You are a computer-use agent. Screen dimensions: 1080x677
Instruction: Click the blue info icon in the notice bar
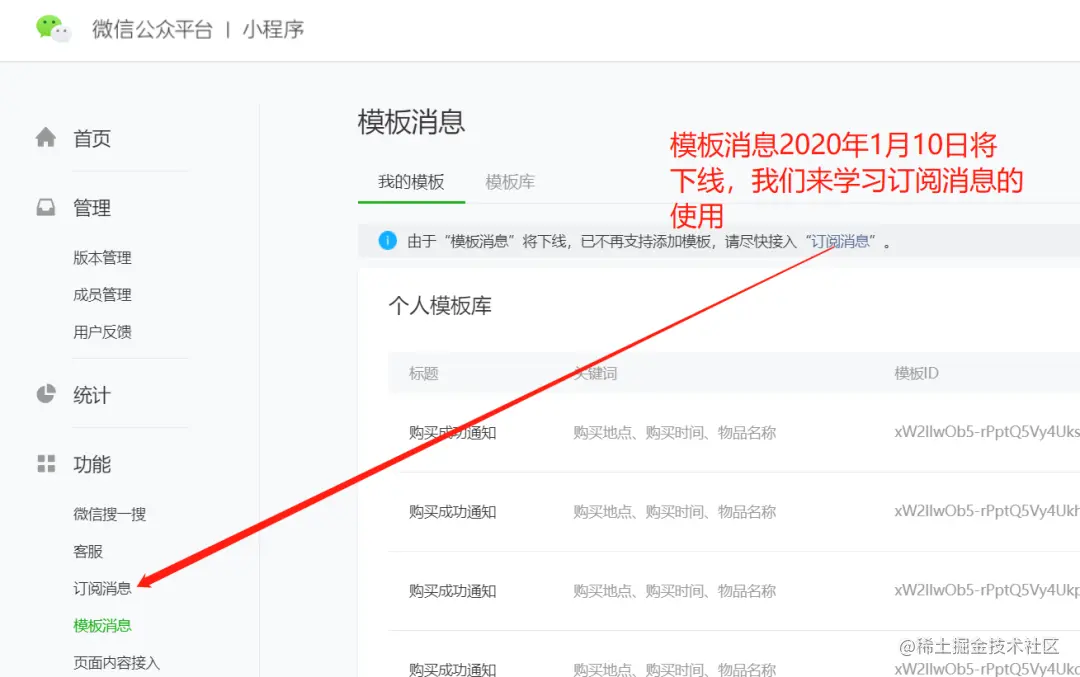(x=387, y=240)
